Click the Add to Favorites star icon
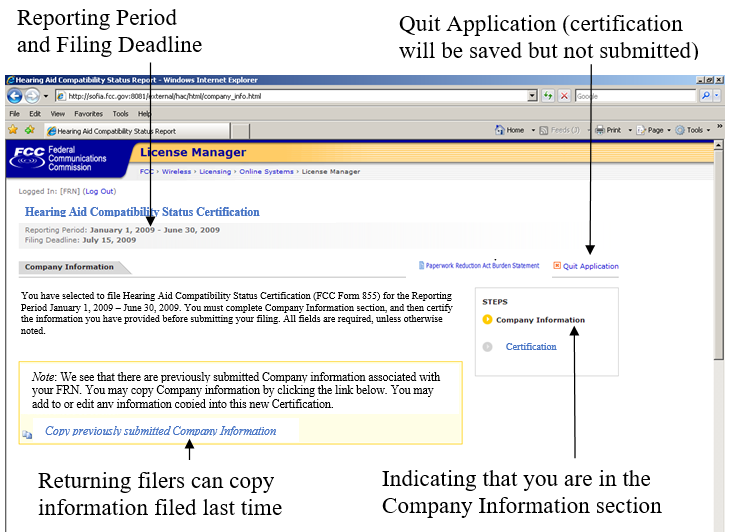This screenshot has height=532, width=730. 30,130
